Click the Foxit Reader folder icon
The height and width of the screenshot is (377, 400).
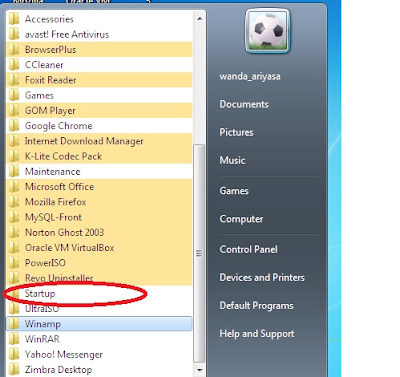[x=14, y=80]
